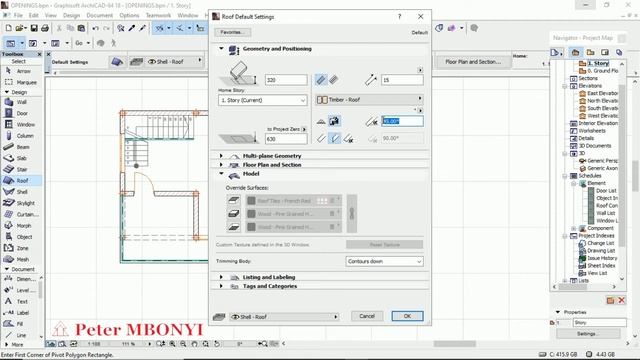
Task: Click Cancel in Roof Default Settings
Action: tap(367, 316)
